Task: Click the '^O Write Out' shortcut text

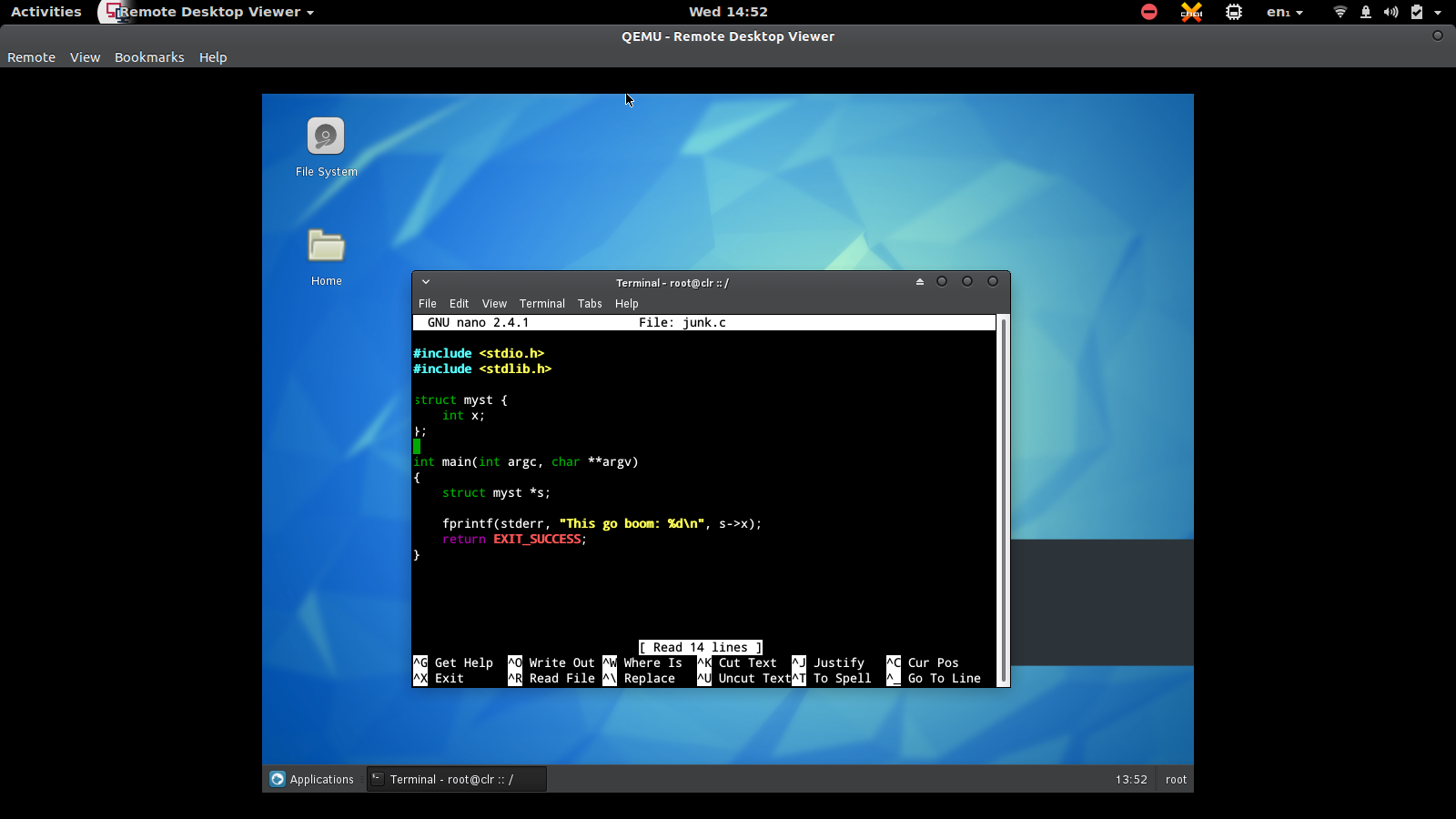Action: tap(551, 663)
